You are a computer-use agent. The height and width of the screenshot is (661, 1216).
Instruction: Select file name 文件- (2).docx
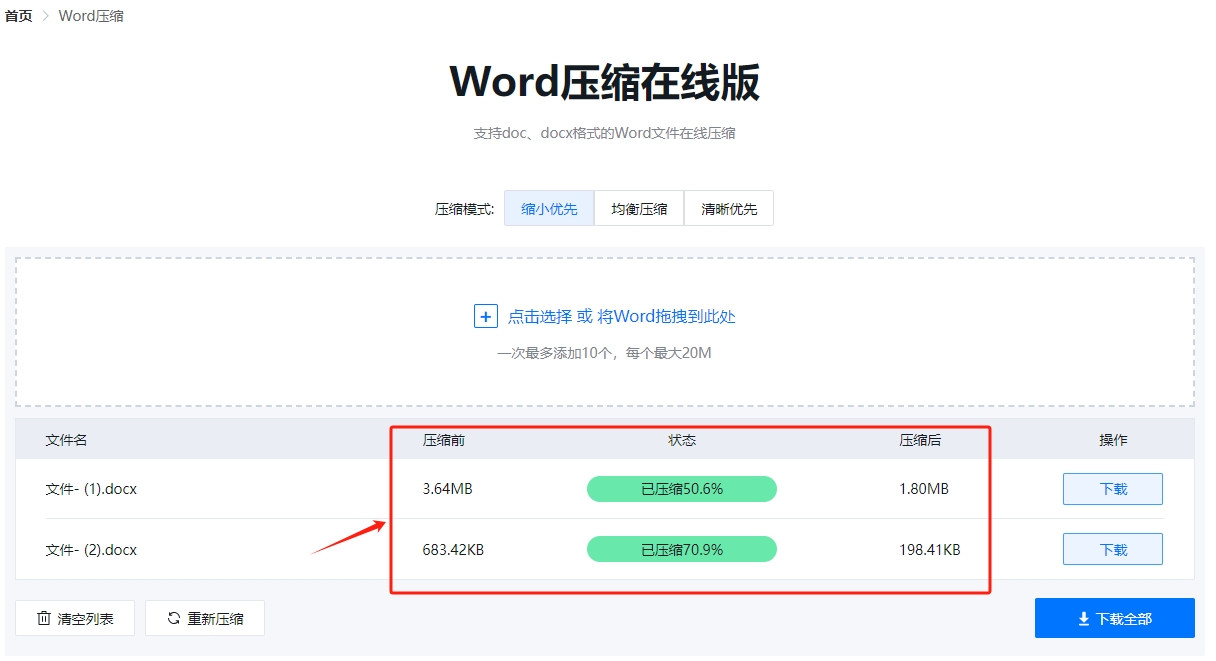[x=91, y=549]
